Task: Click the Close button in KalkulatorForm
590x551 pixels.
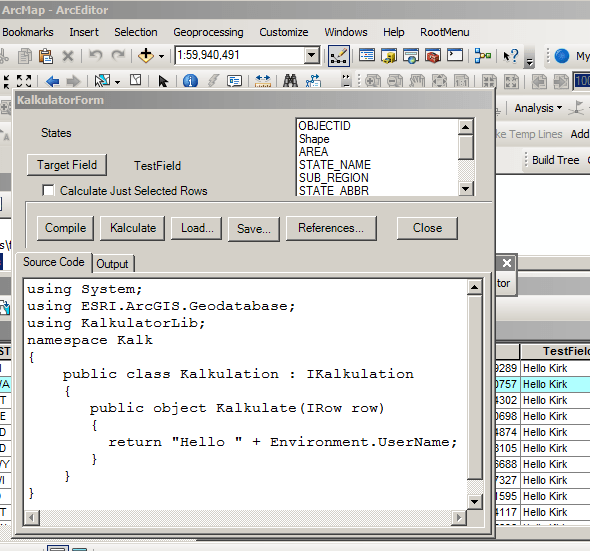Action: [427, 228]
